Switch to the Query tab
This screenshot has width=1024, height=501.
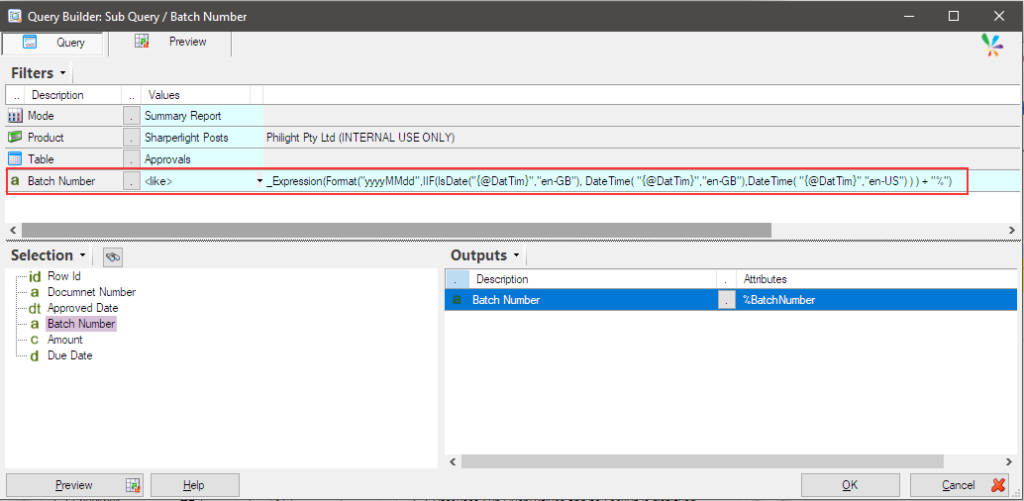point(54,43)
